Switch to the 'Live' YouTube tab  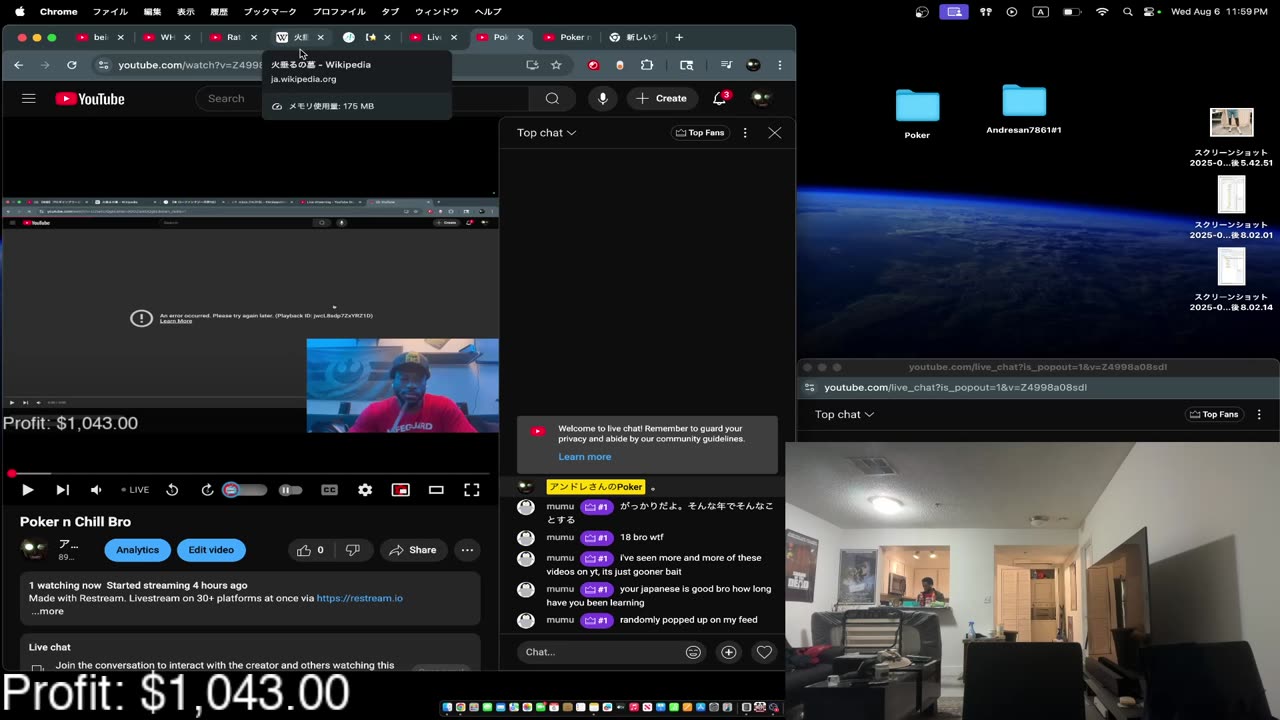click(434, 37)
